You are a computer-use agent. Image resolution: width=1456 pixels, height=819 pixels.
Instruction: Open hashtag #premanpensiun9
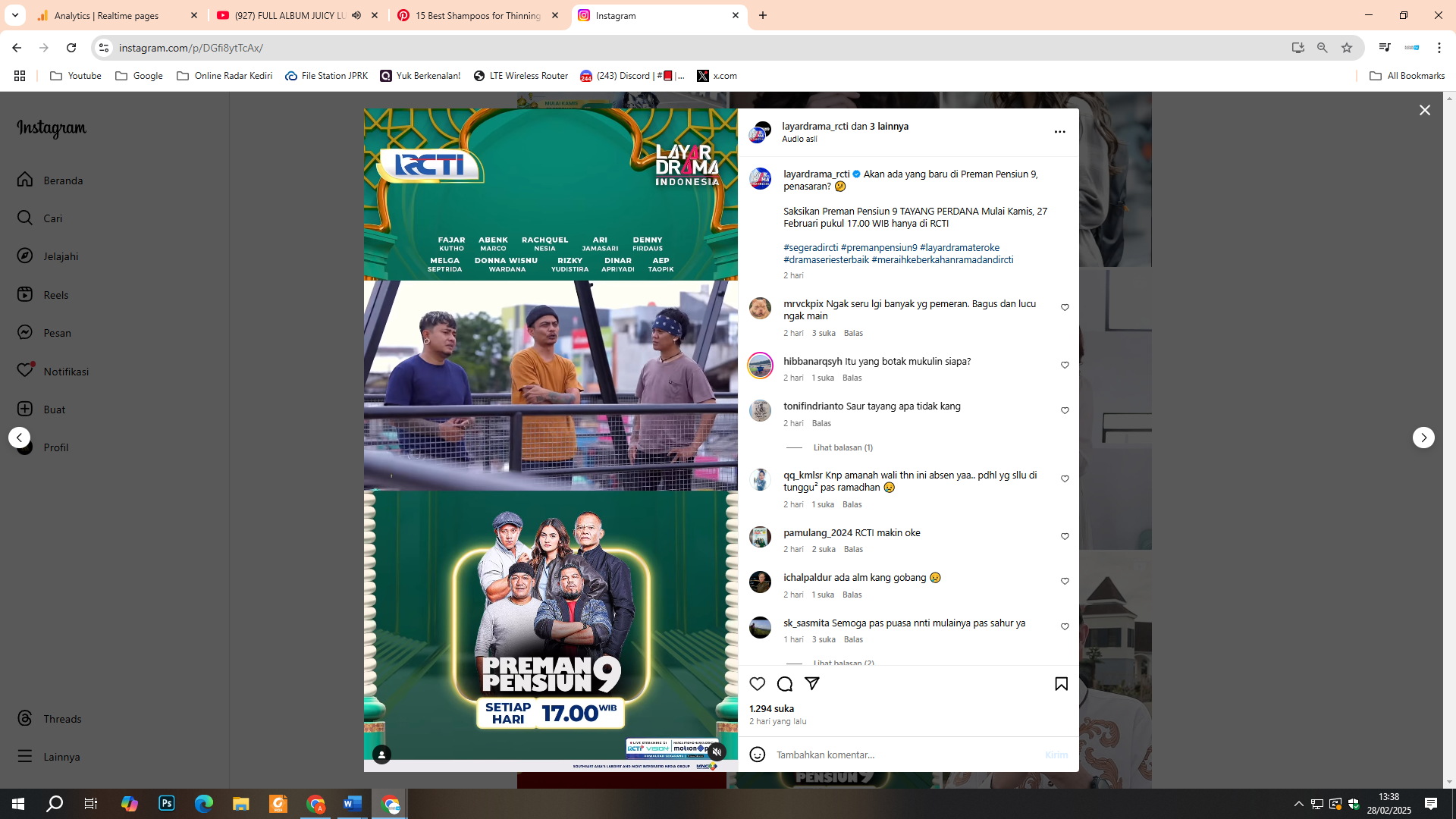click(x=879, y=248)
